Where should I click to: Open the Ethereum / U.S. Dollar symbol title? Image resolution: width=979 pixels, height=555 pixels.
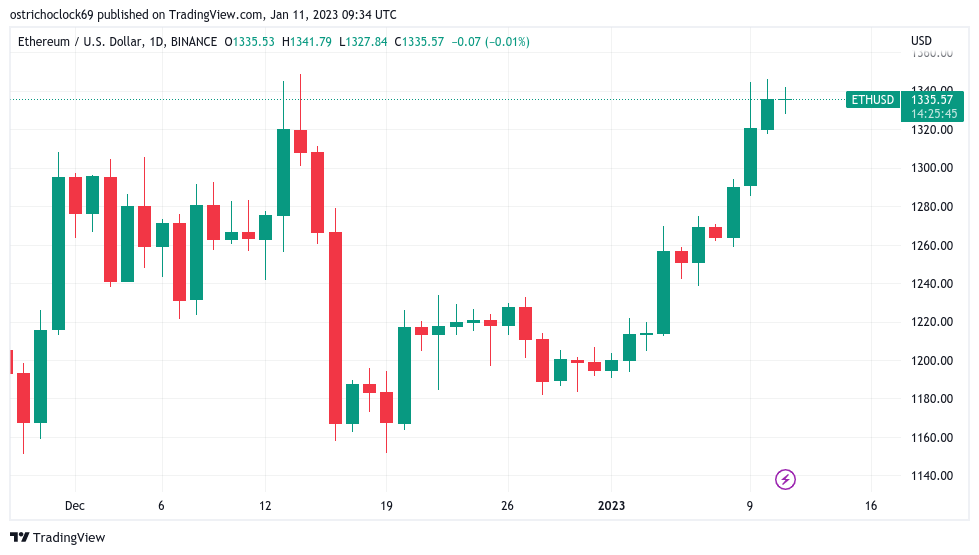(x=81, y=42)
